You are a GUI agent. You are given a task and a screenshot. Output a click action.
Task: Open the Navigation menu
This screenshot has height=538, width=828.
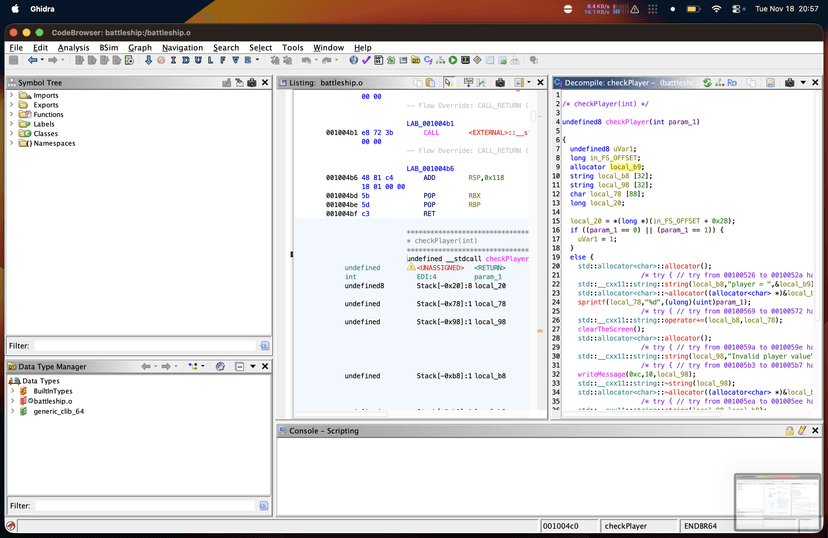pyautogui.click(x=182, y=47)
